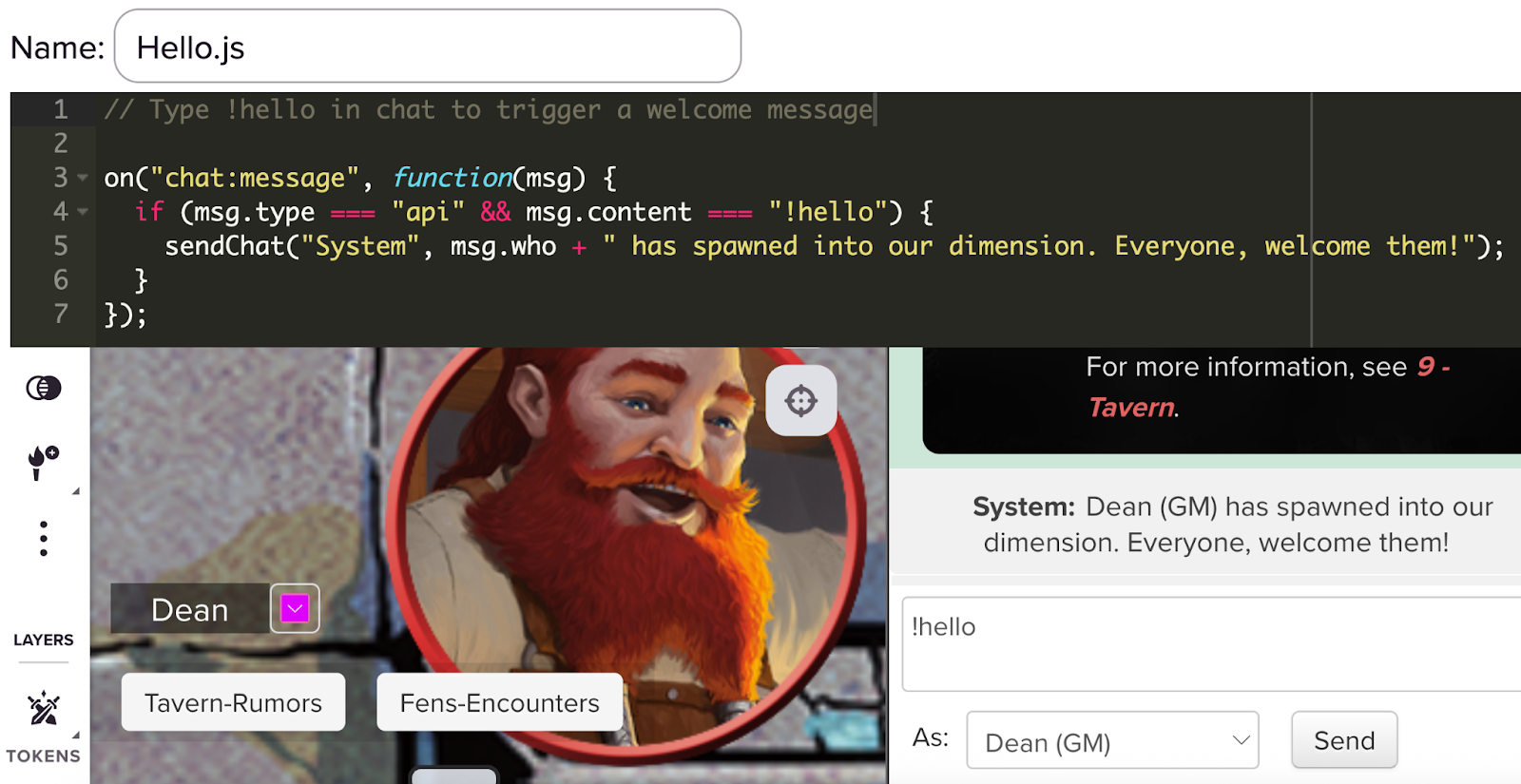1521x784 pixels.
Task: Click the crosshair target icon on token
Action: pyautogui.click(x=800, y=401)
